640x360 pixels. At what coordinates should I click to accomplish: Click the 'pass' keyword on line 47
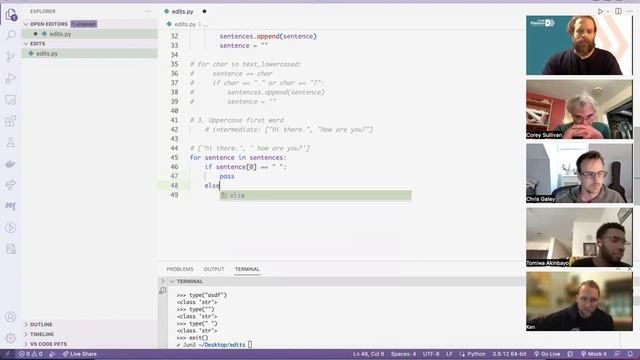point(227,176)
